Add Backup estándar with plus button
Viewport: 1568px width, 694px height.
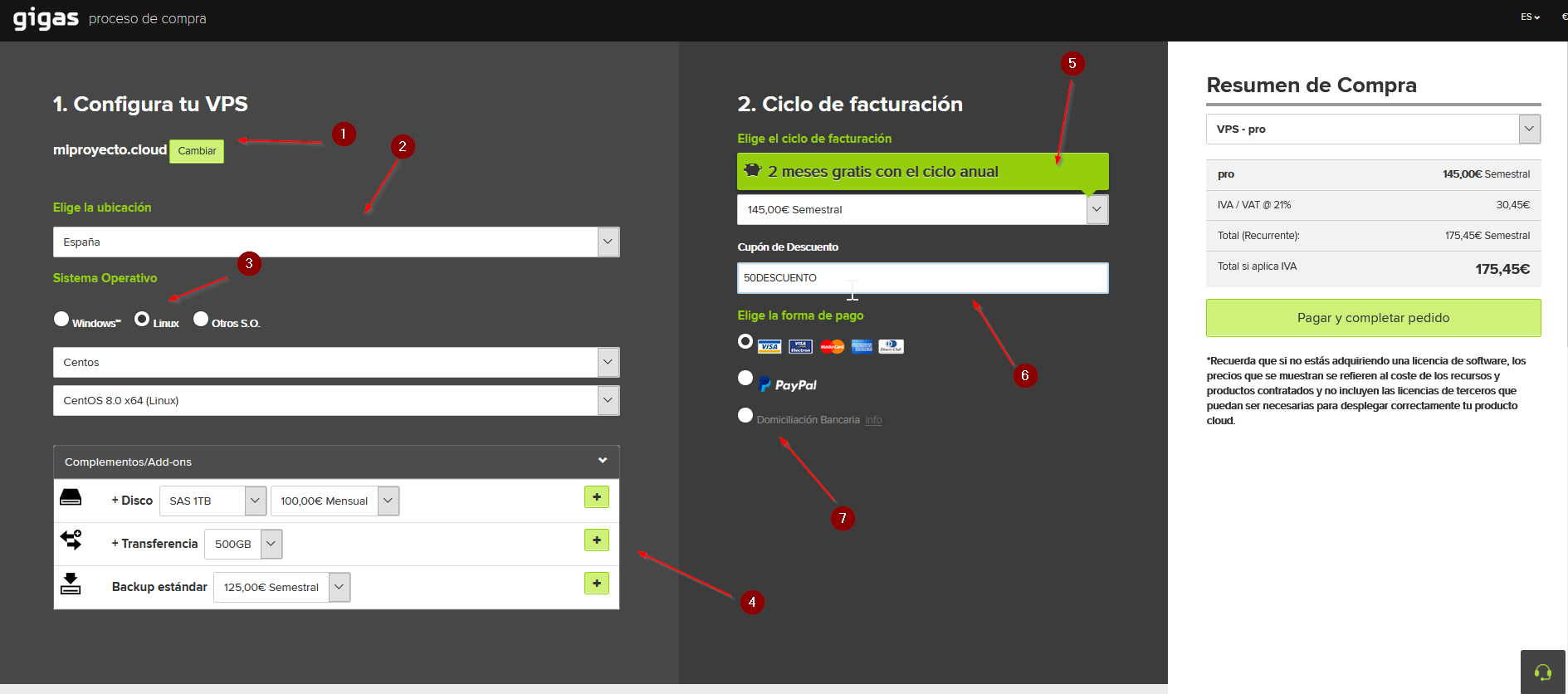click(597, 584)
